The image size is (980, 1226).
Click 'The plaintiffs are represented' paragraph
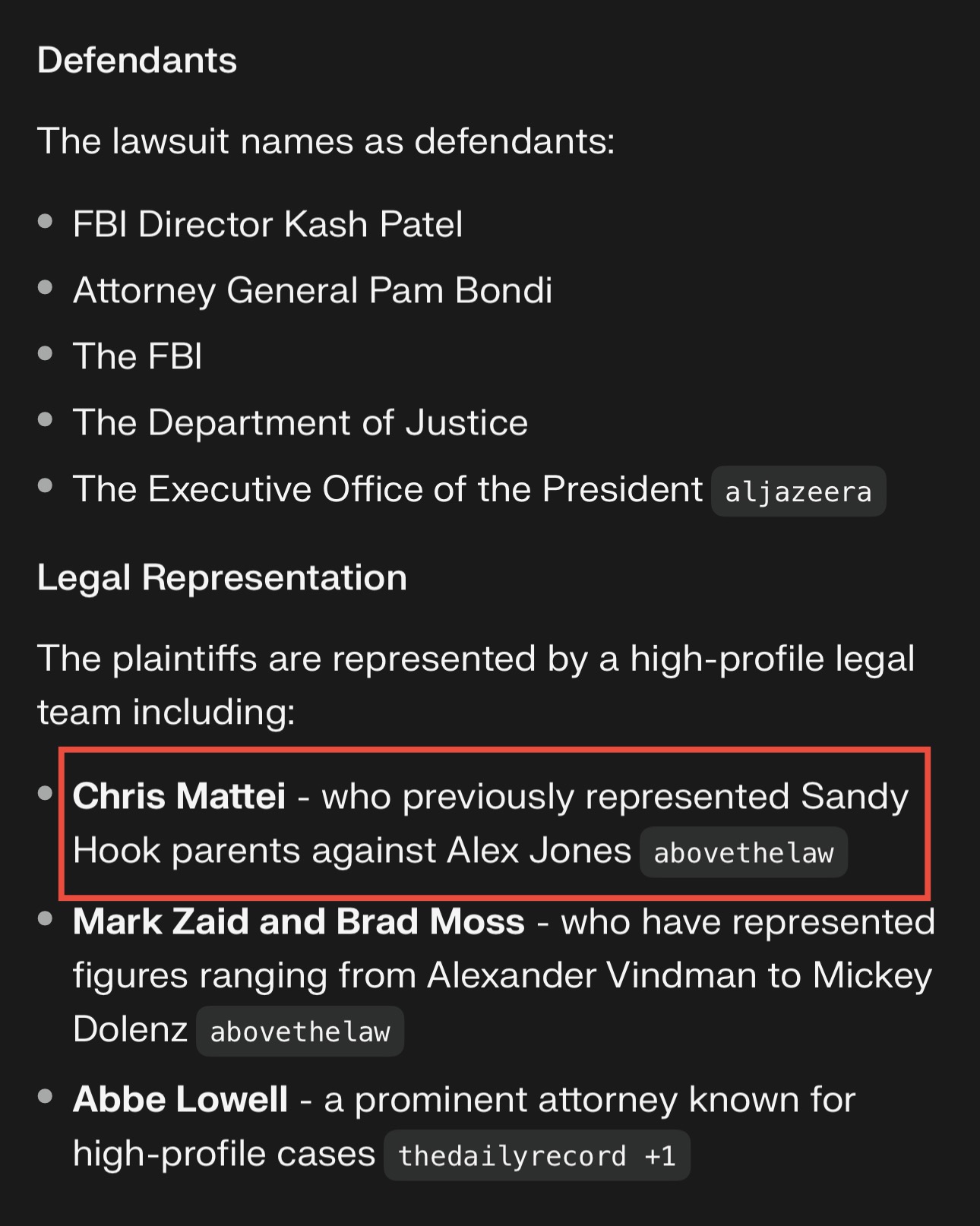pos(476,685)
